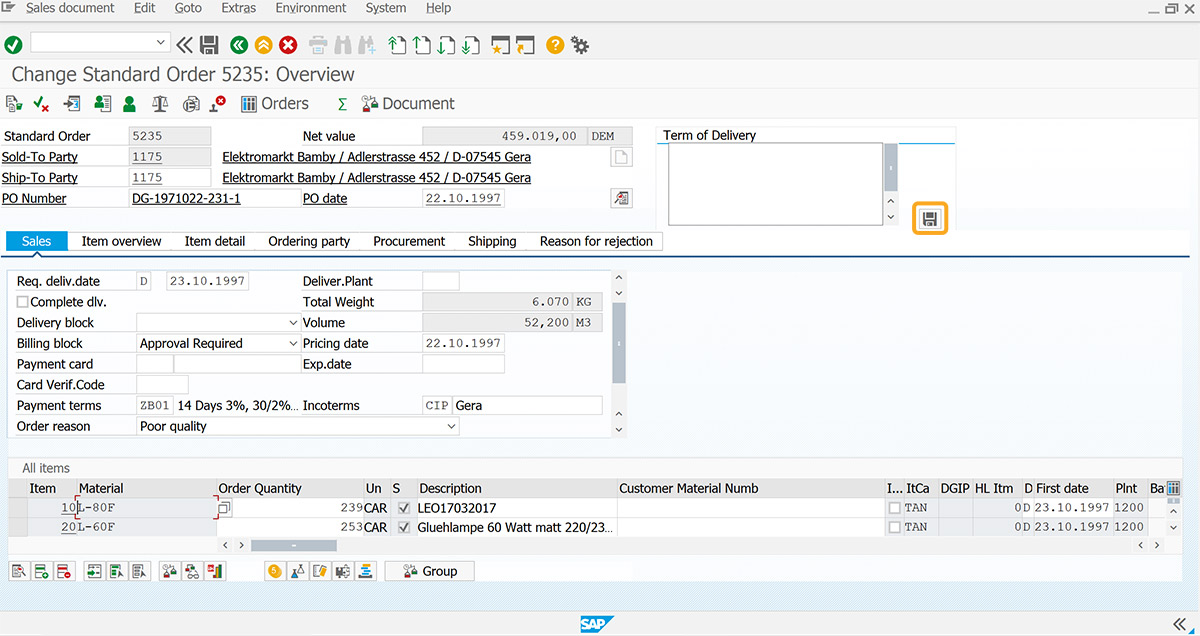The width and height of the screenshot is (1200, 636).
Task: Click the item details magnifier icon below the table
Action: point(18,571)
